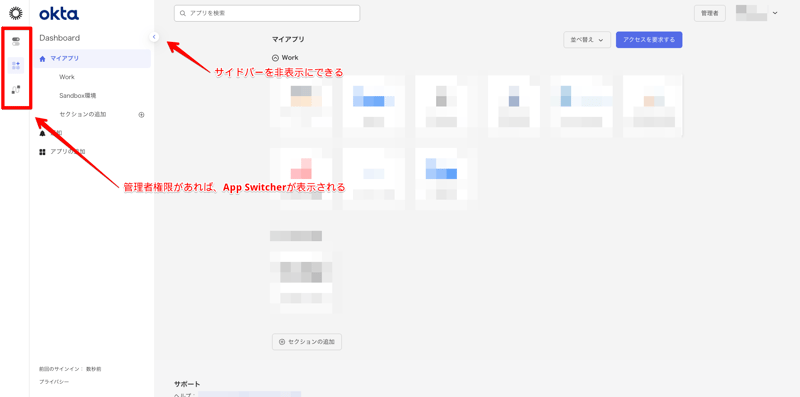Click the okta wordmark logo
Screen dimensions: 800x397
click(59, 14)
